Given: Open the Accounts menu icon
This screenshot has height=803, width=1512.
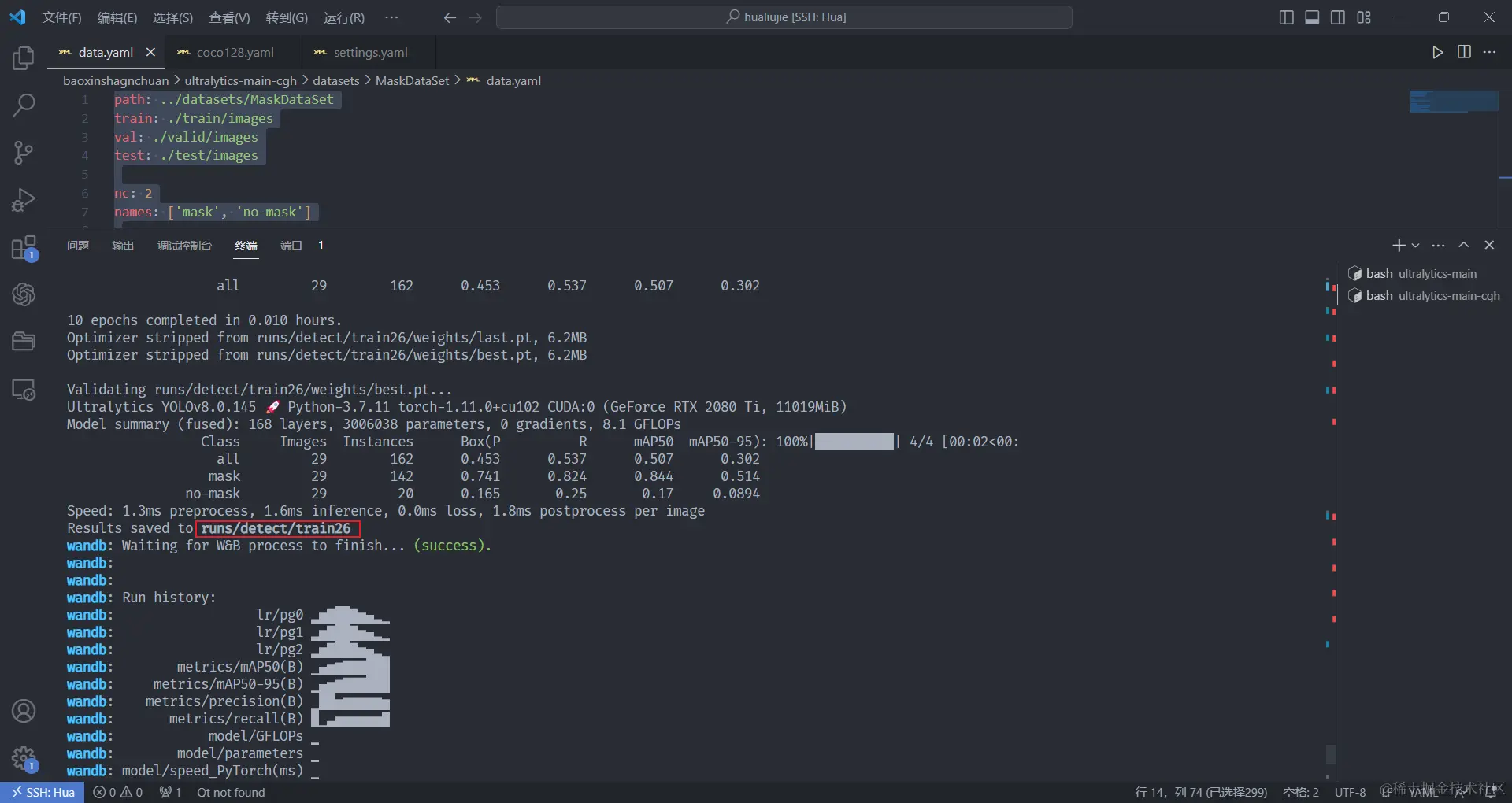Looking at the screenshot, I should coord(24,711).
